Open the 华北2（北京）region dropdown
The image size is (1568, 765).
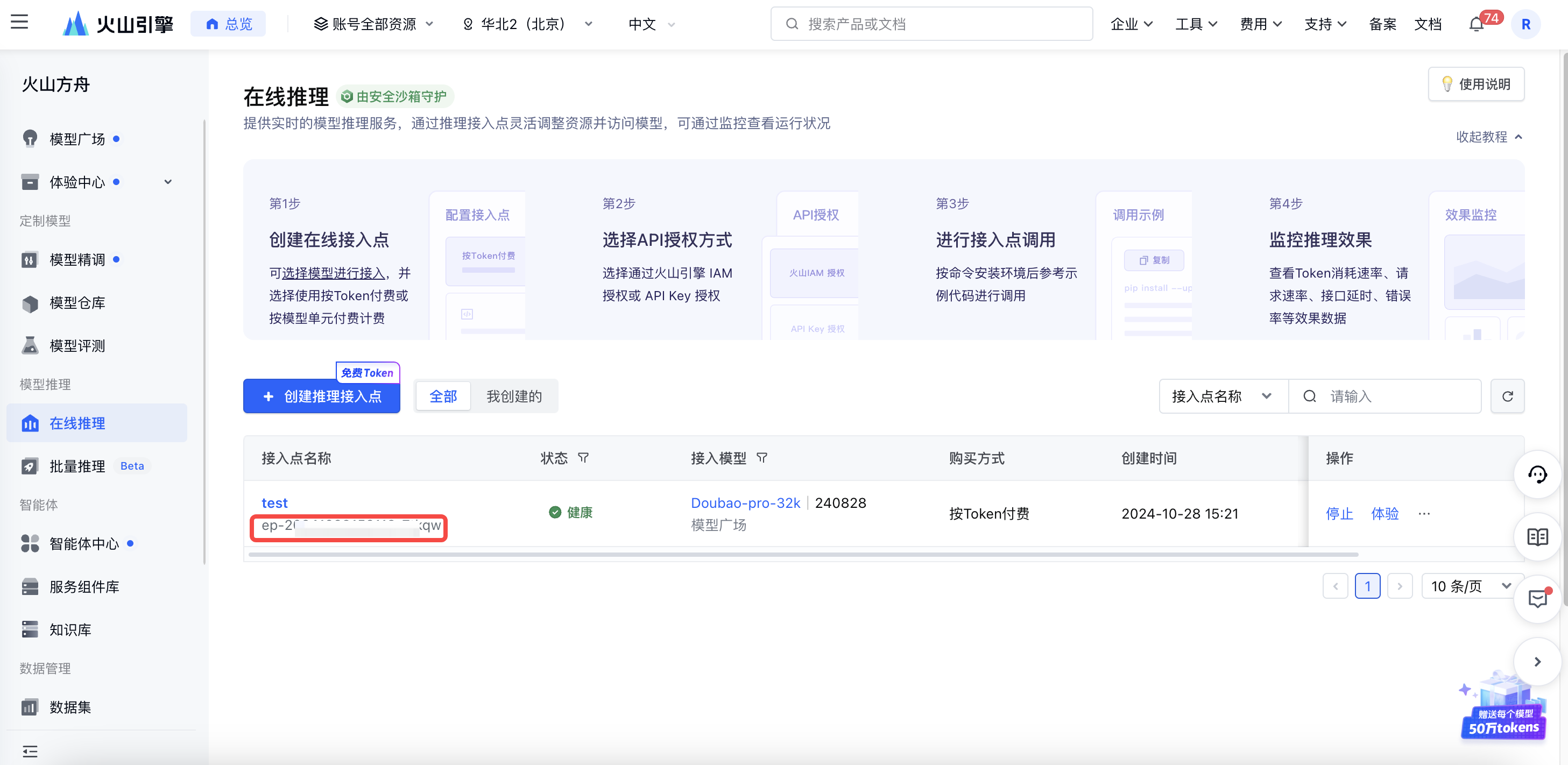(x=527, y=24)
